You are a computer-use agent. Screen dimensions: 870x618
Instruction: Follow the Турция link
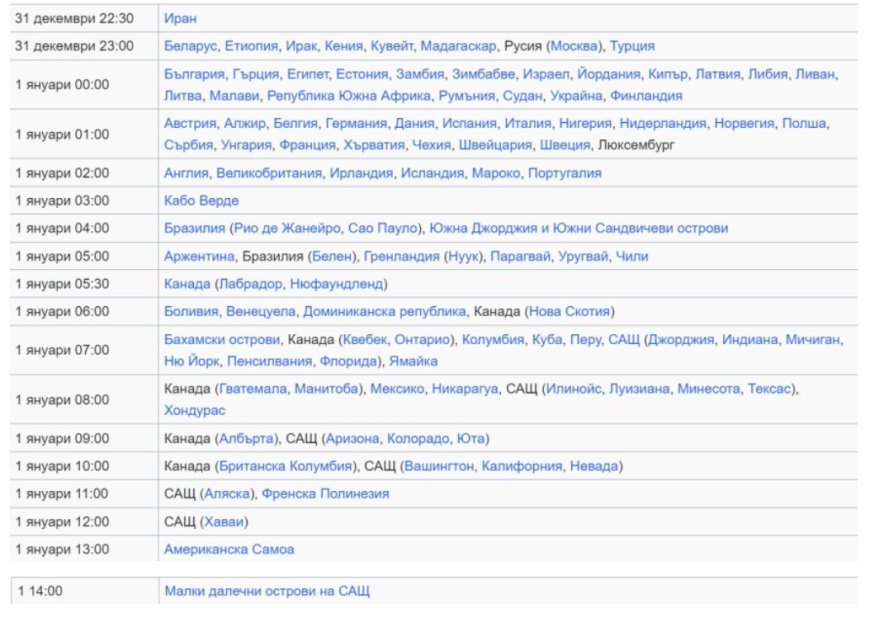click(x=632, y=46)
